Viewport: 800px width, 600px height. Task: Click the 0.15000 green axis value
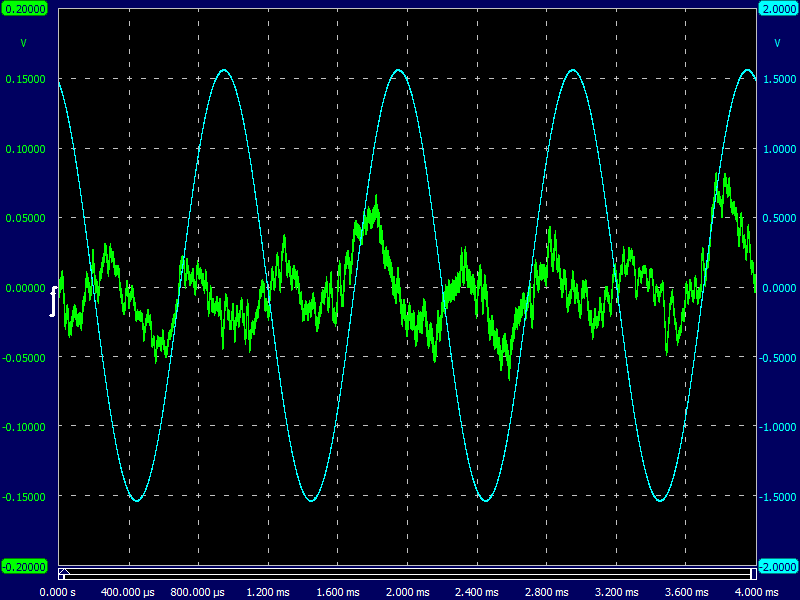(25, 79)
